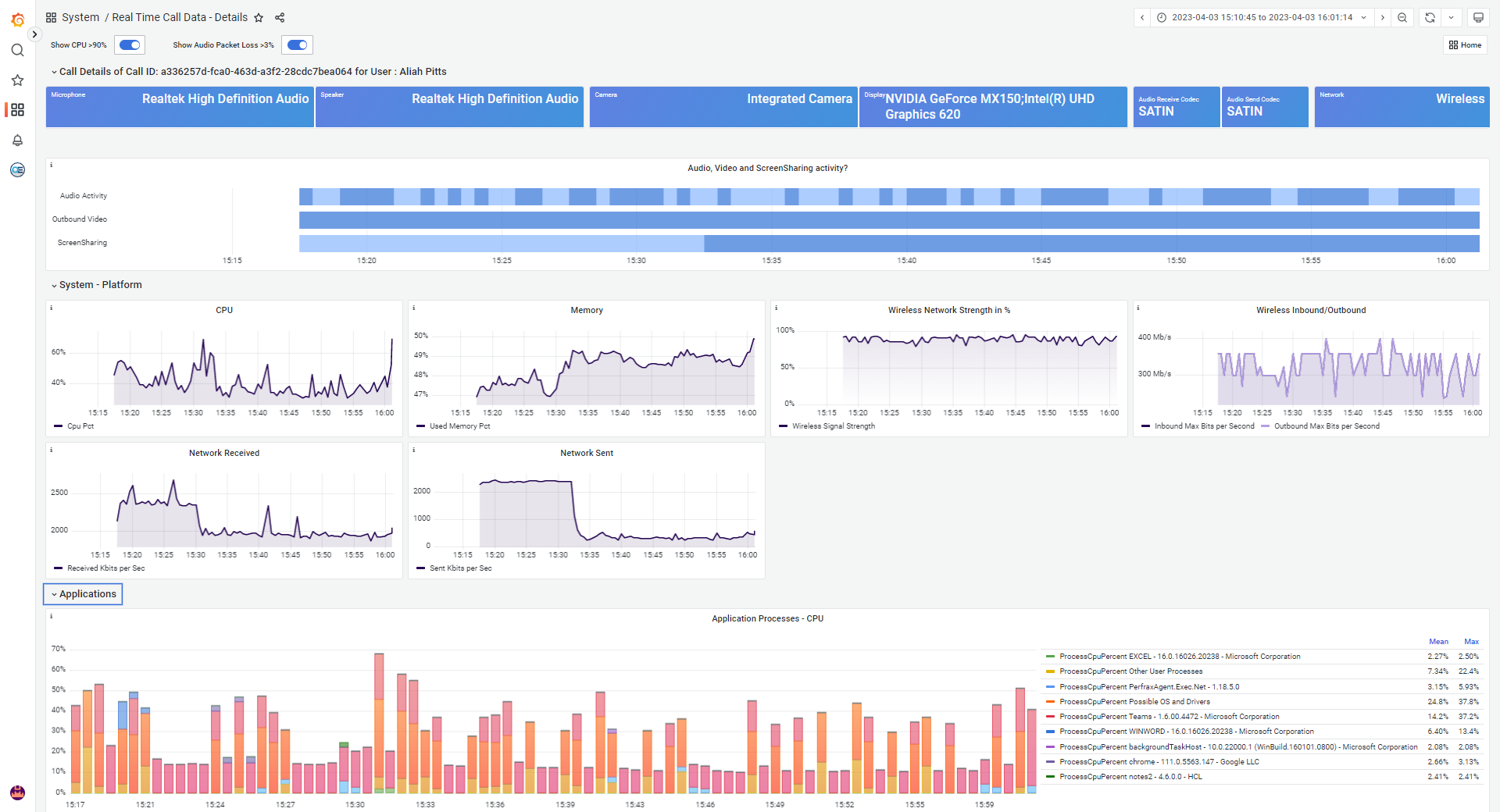Open Starred dashboards in sidebar

[x=17, y=80]
